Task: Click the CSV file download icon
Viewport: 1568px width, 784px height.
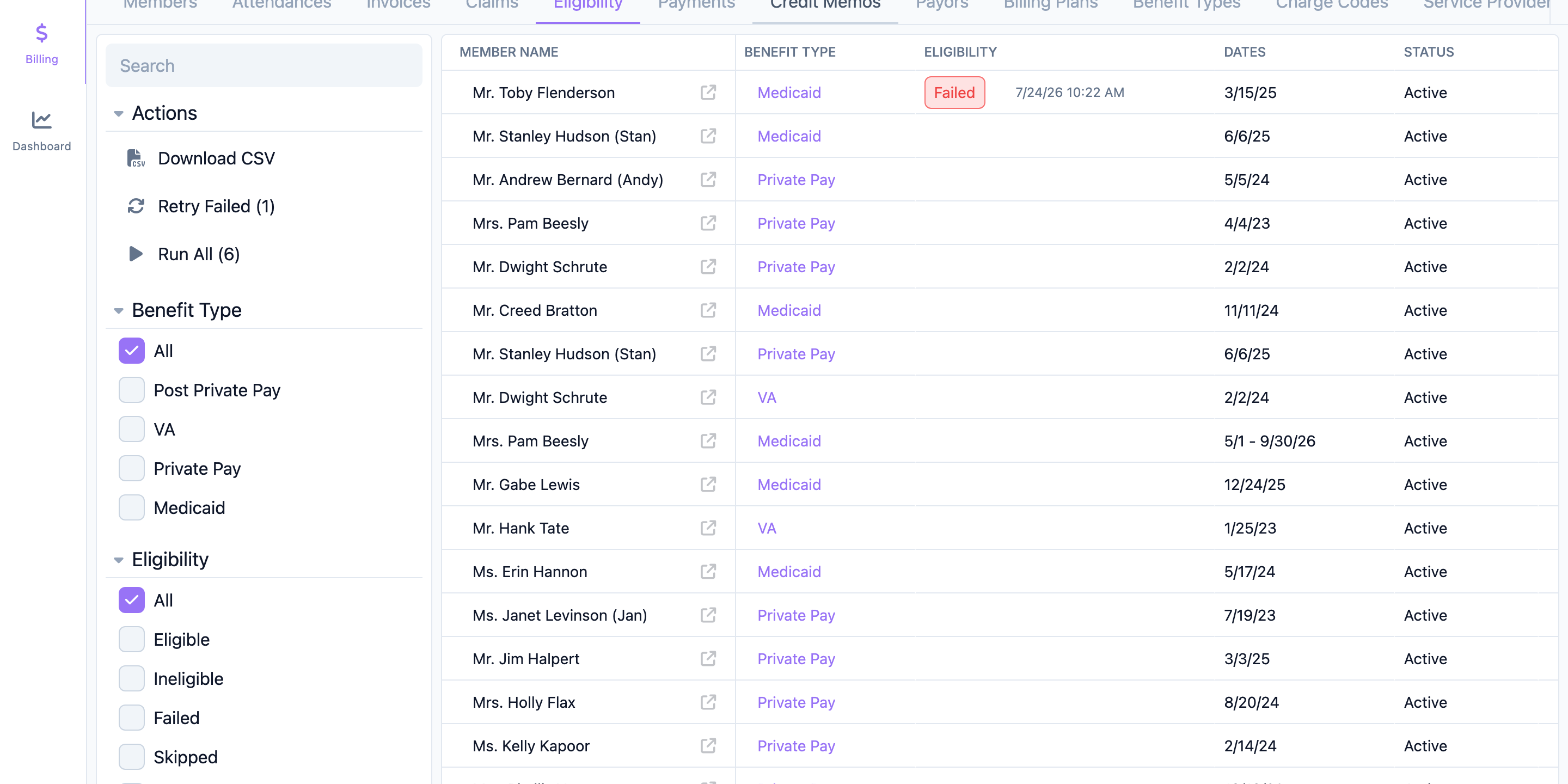Action: (136, 158)
